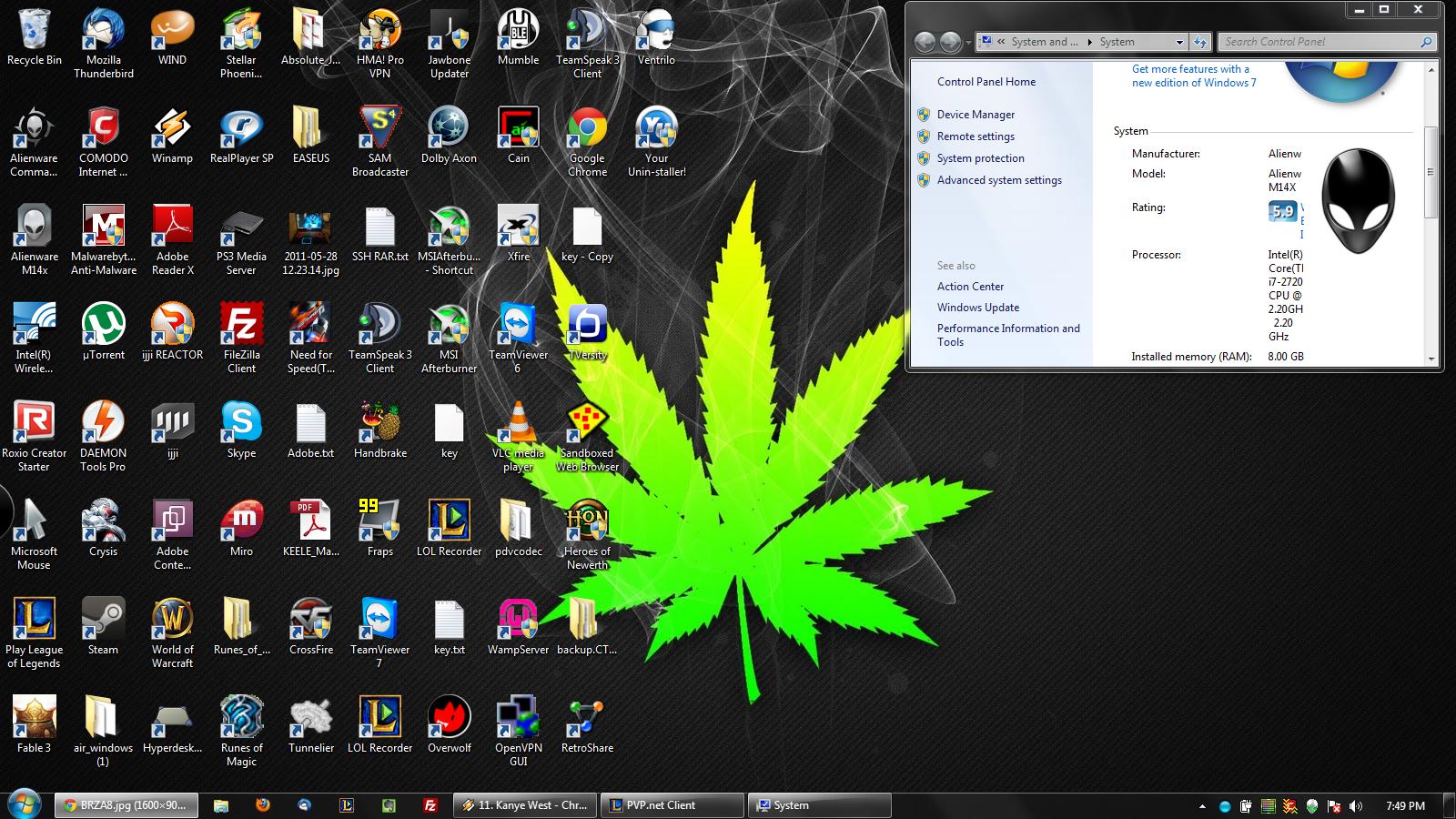
Task: Click the System window vertical scrollbar
Action: (x=1431, y=173)
